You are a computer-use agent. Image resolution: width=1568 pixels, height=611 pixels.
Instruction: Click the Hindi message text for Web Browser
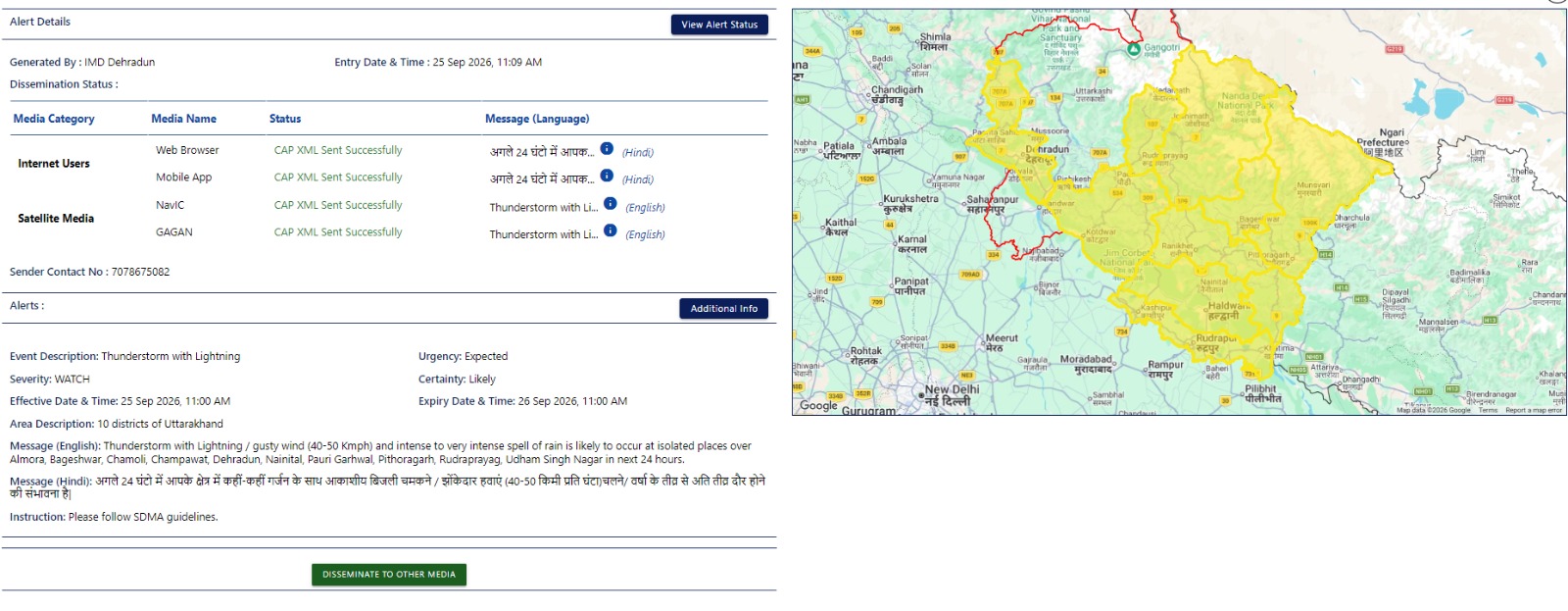click(x=542, y=152)
